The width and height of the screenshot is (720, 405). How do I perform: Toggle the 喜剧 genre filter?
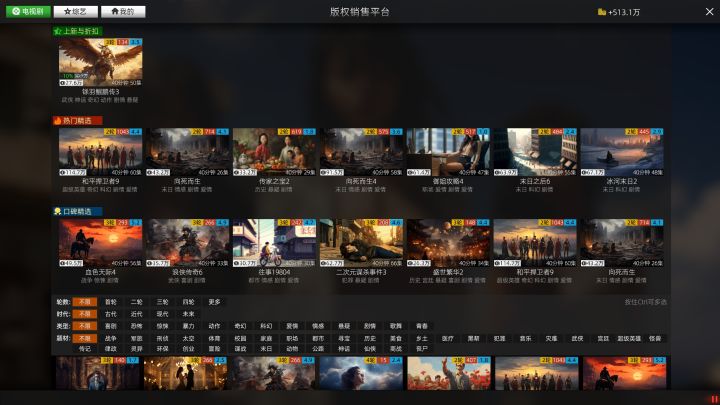pos(111,326)
